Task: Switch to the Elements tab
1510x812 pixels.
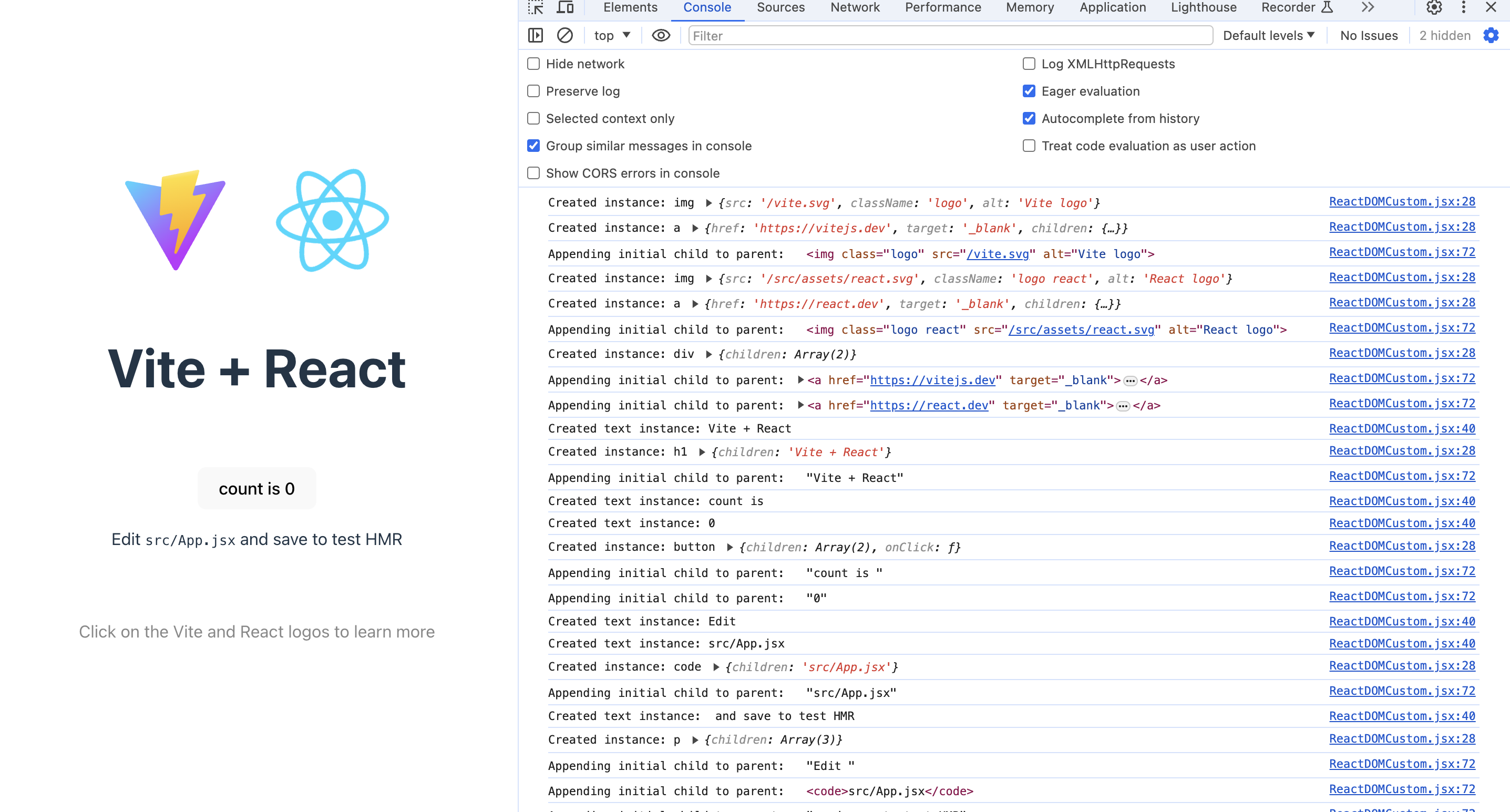Action: [630, 7]
